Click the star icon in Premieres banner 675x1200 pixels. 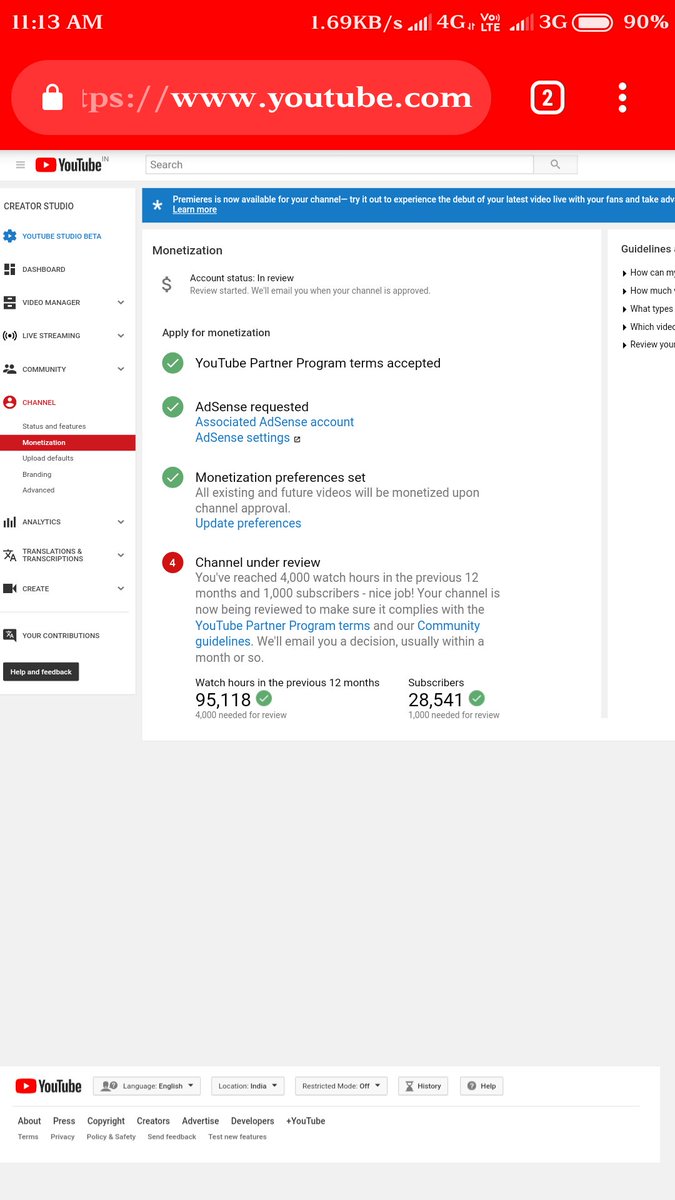157,205
